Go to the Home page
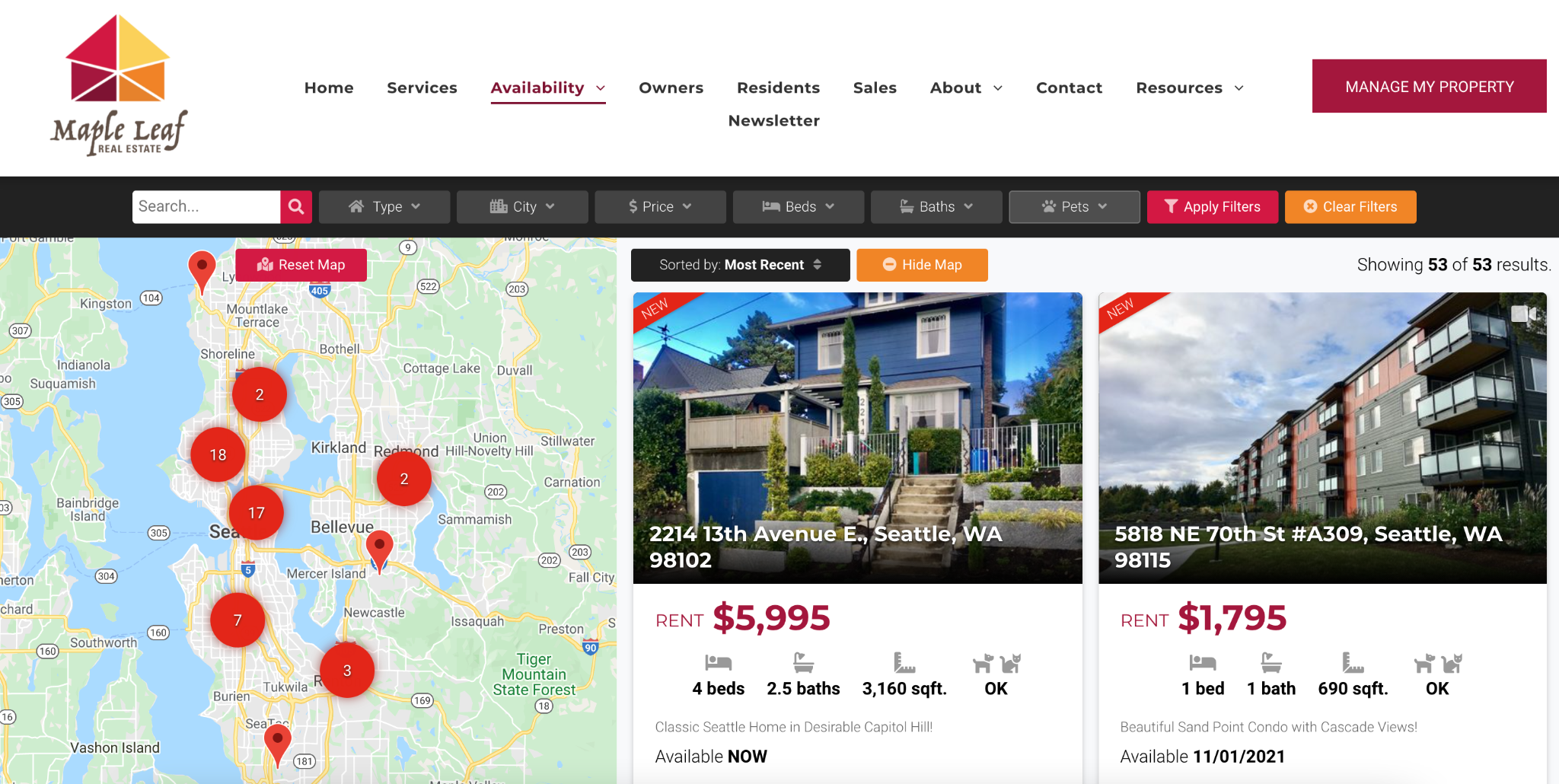This screenshot has width=1559, height=784. (x=329, y=88)
